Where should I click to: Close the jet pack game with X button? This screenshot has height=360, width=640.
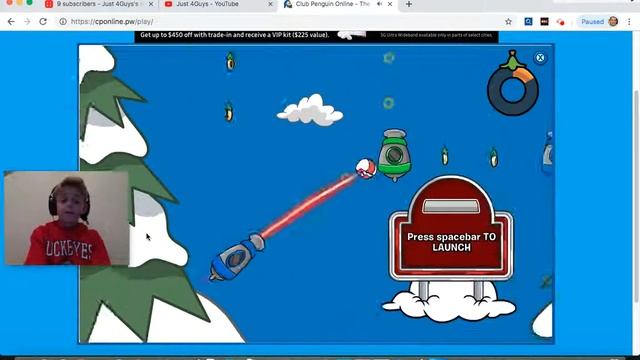point(540,58)
